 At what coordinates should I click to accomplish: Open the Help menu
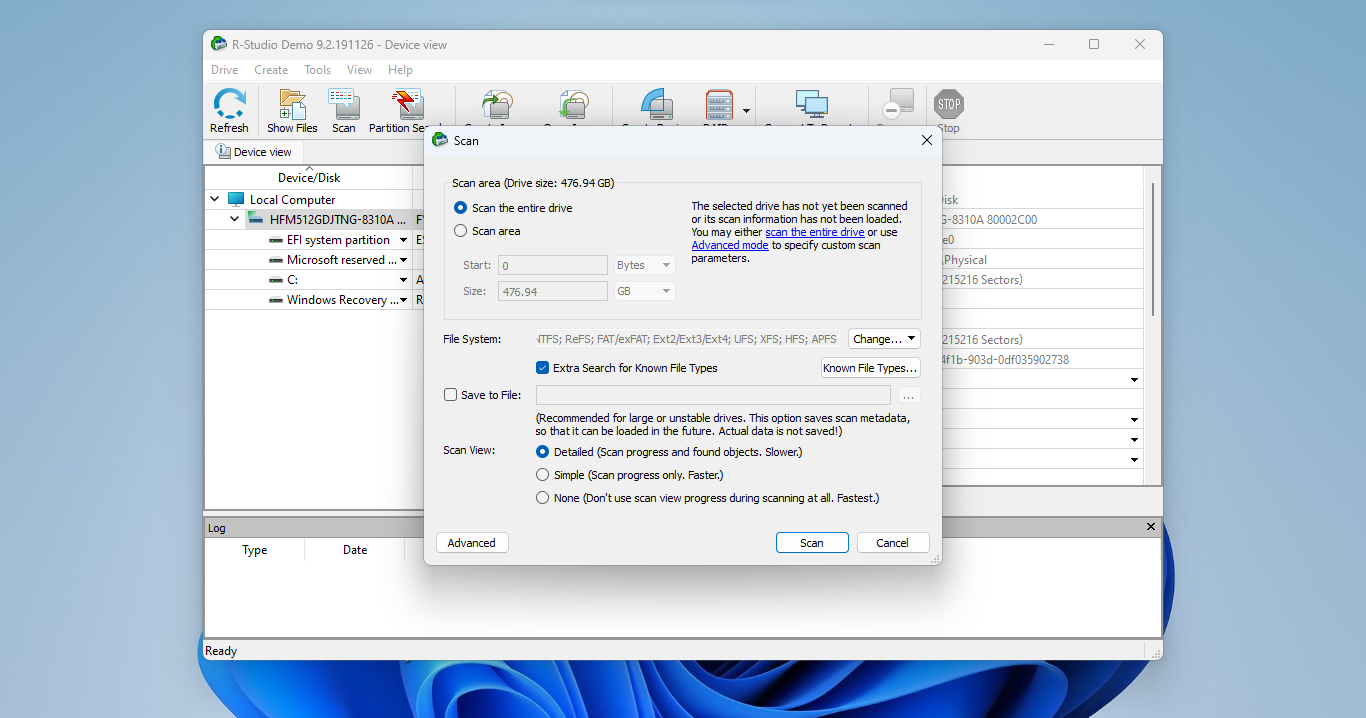coord(400,70)
